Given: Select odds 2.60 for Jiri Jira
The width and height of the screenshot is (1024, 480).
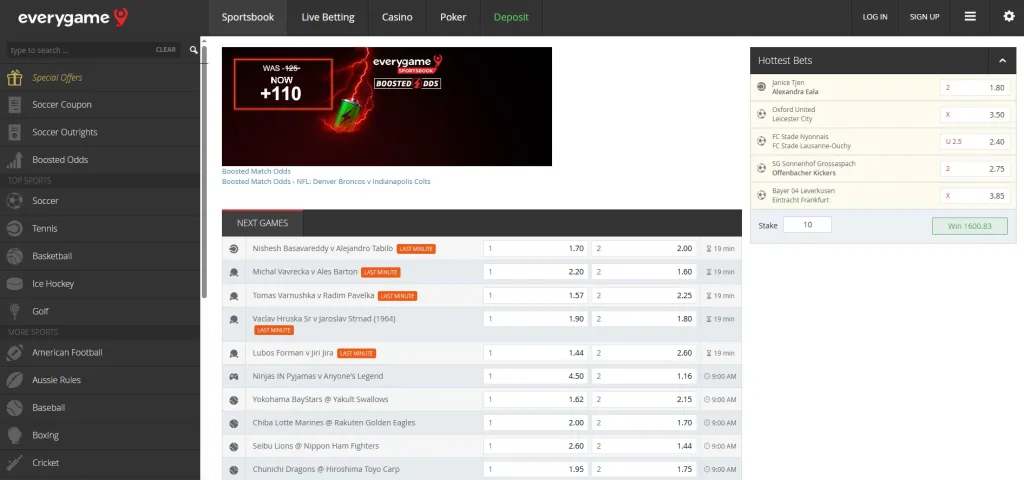Looking at the screenshot, I should [643, 353].
